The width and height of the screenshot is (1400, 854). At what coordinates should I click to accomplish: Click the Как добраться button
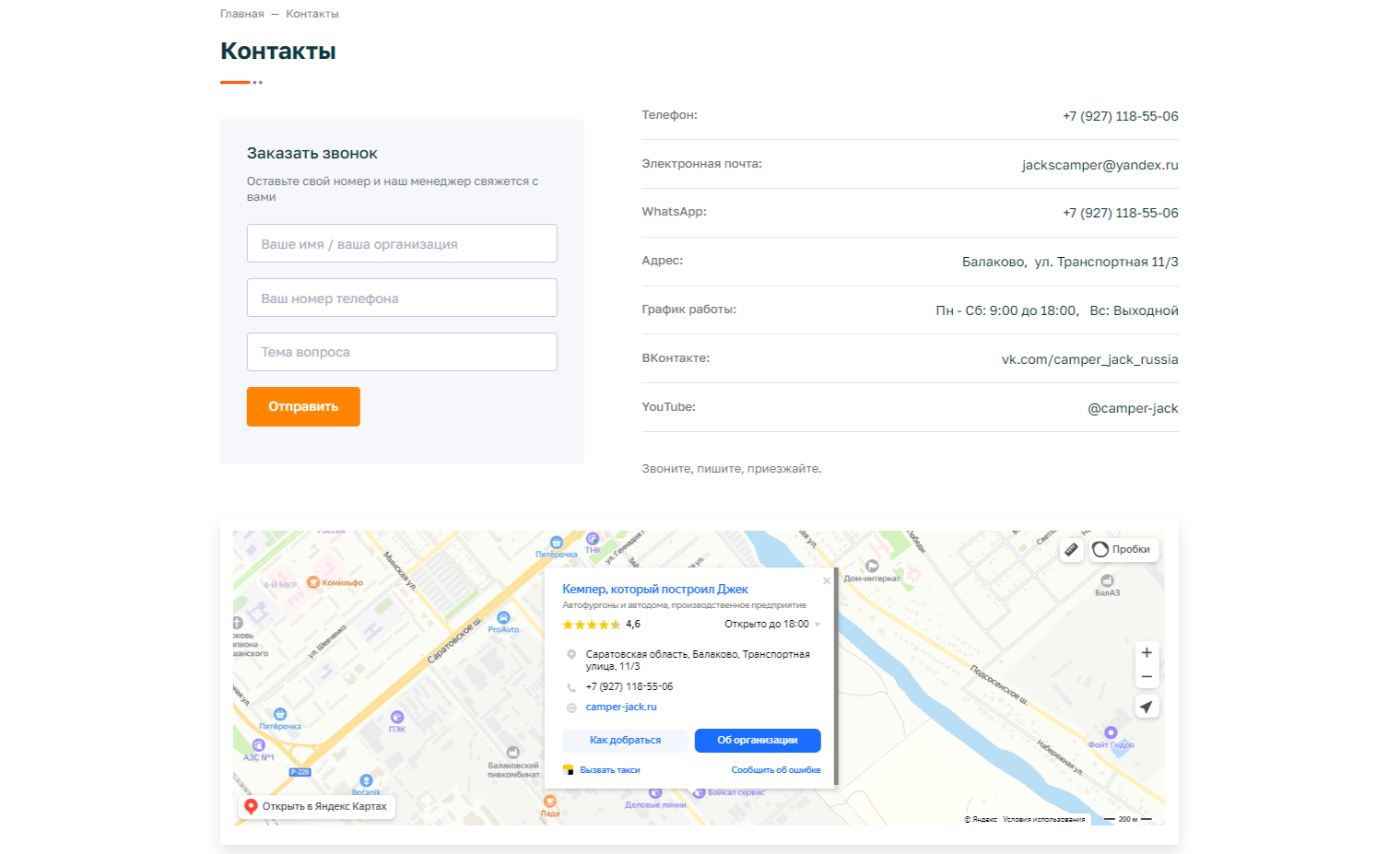coord(625,741)
